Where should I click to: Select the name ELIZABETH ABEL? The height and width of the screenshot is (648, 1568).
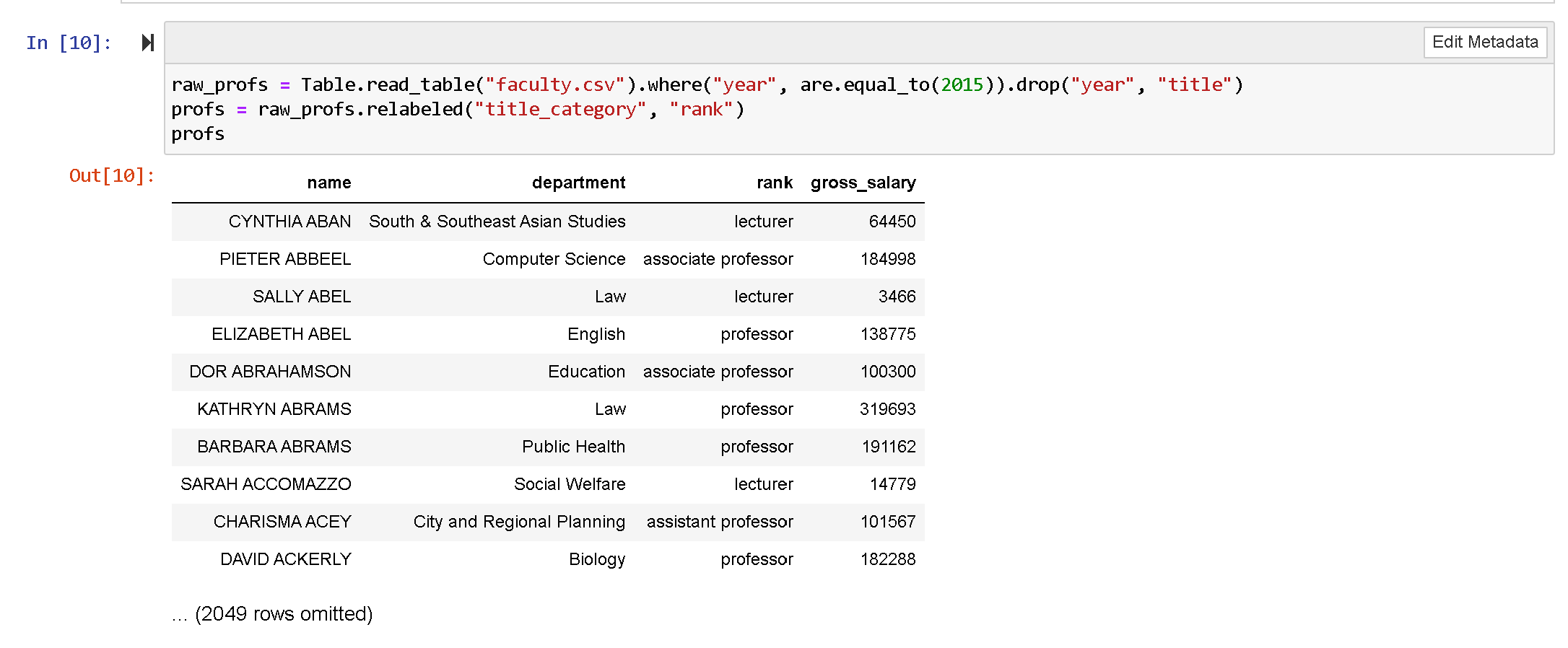(282, 334)
